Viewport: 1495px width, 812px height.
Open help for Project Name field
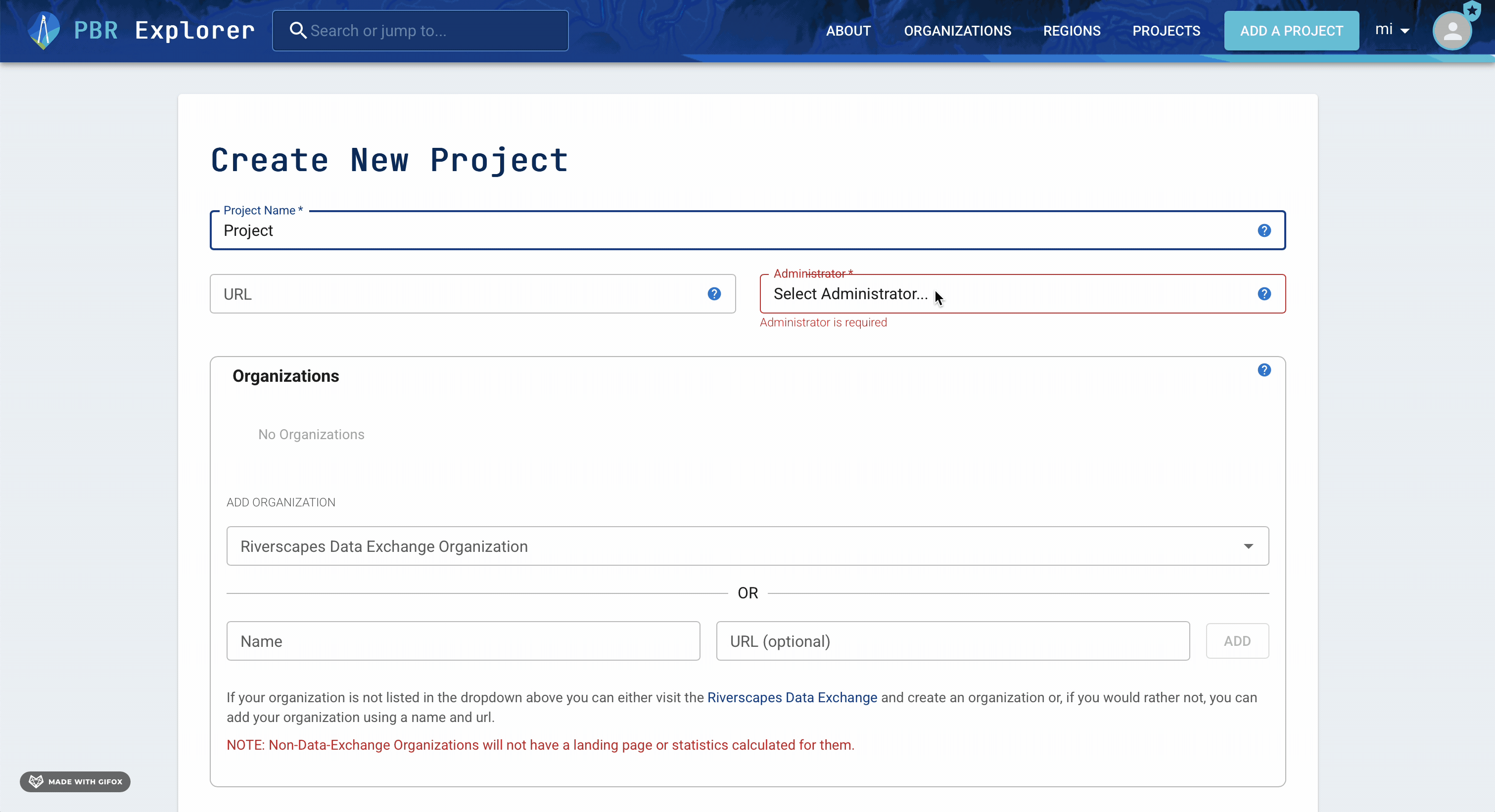tap(1264, 231)
